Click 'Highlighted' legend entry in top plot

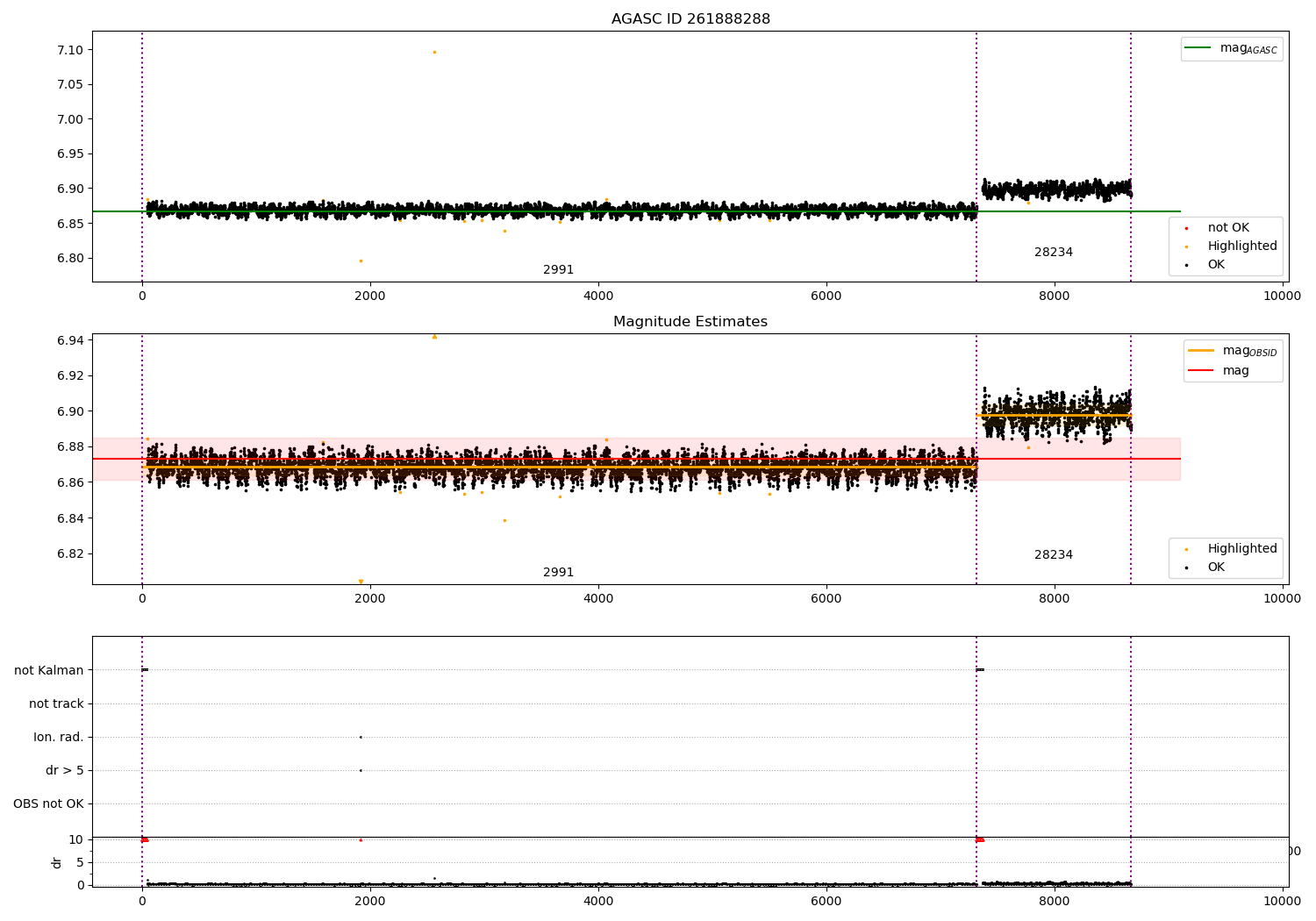(1242, 246)
